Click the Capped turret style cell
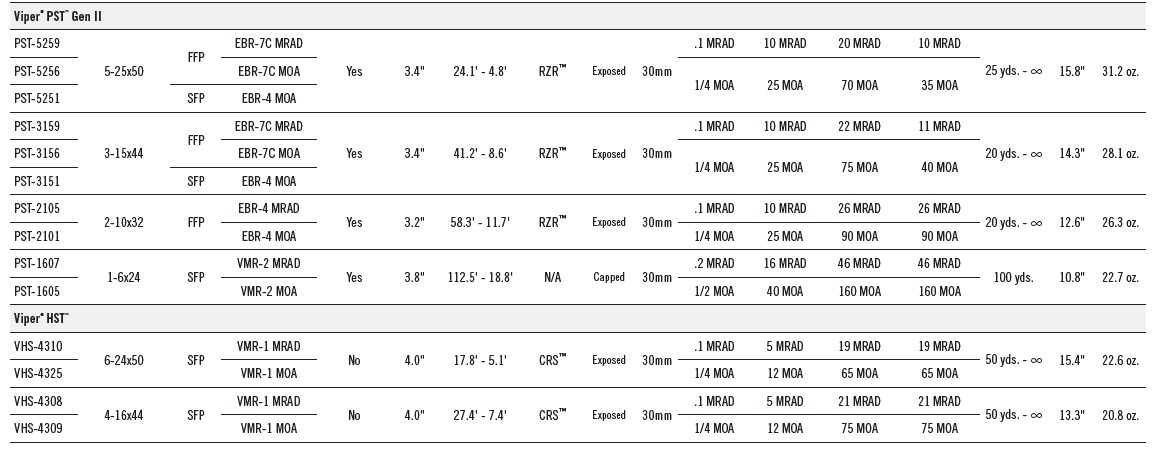The image size is (1157, 455). pyautogui.click(x=609, y=277)
